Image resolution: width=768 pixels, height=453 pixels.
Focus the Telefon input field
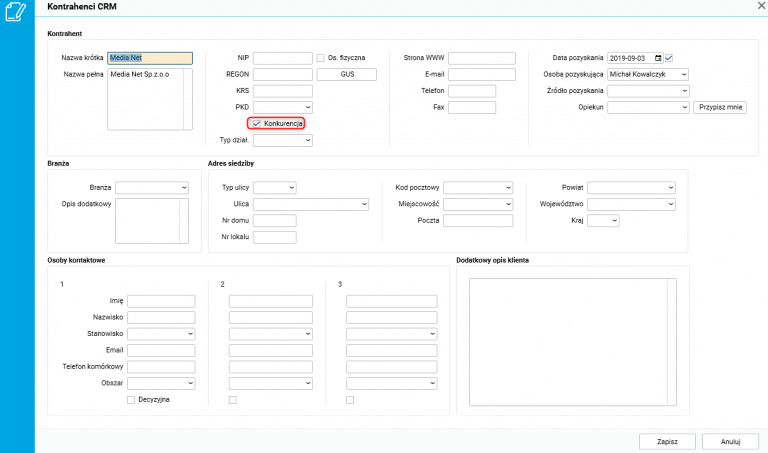pyautogui.click(x=472, y=91)
